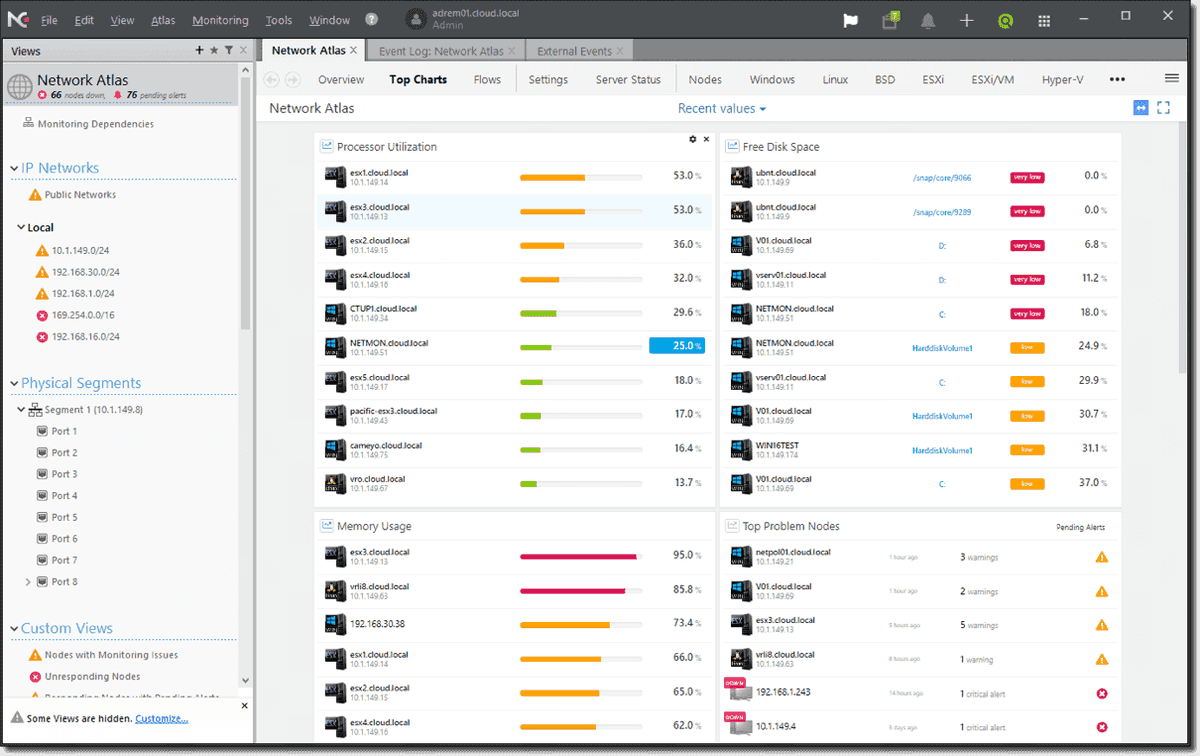Viewport: 1200px width, 756px height.
Task: Click NETMON.cloud.local 25.0% highlighted value
Action: (677, 345)
